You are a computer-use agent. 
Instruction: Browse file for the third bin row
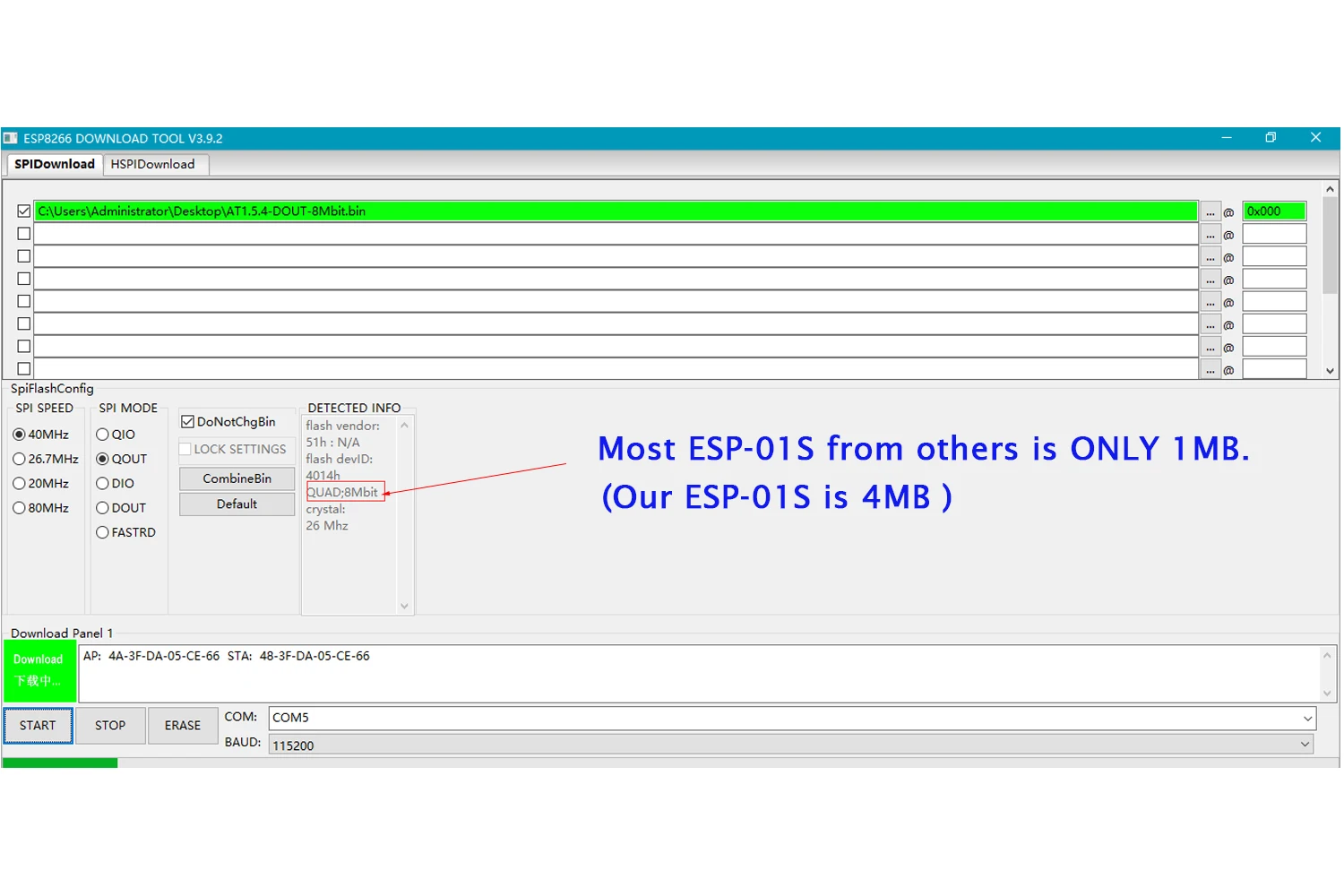point(1210,257)
